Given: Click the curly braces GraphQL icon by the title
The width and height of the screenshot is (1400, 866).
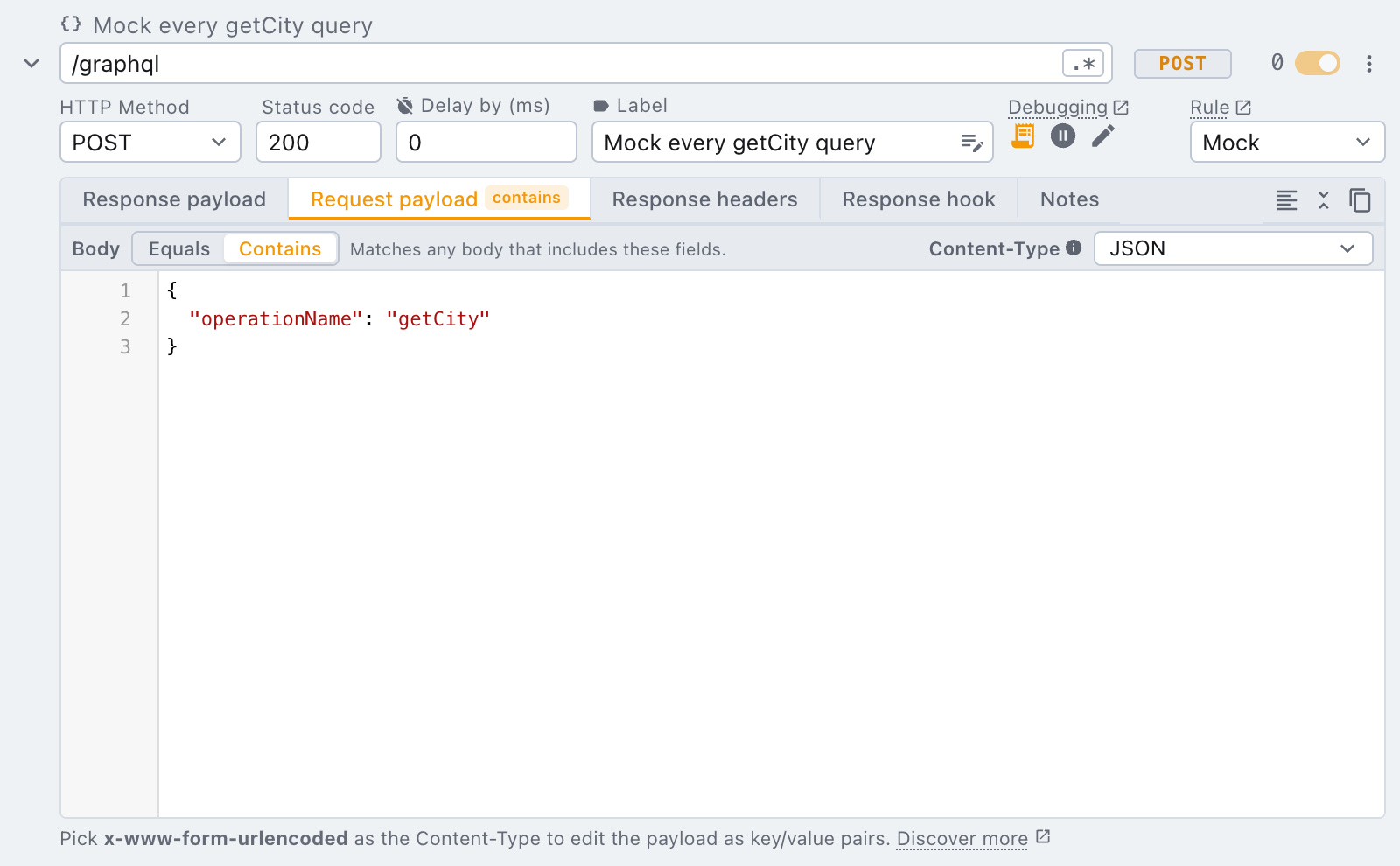Looking at the screenshot, I should point(71,24).
